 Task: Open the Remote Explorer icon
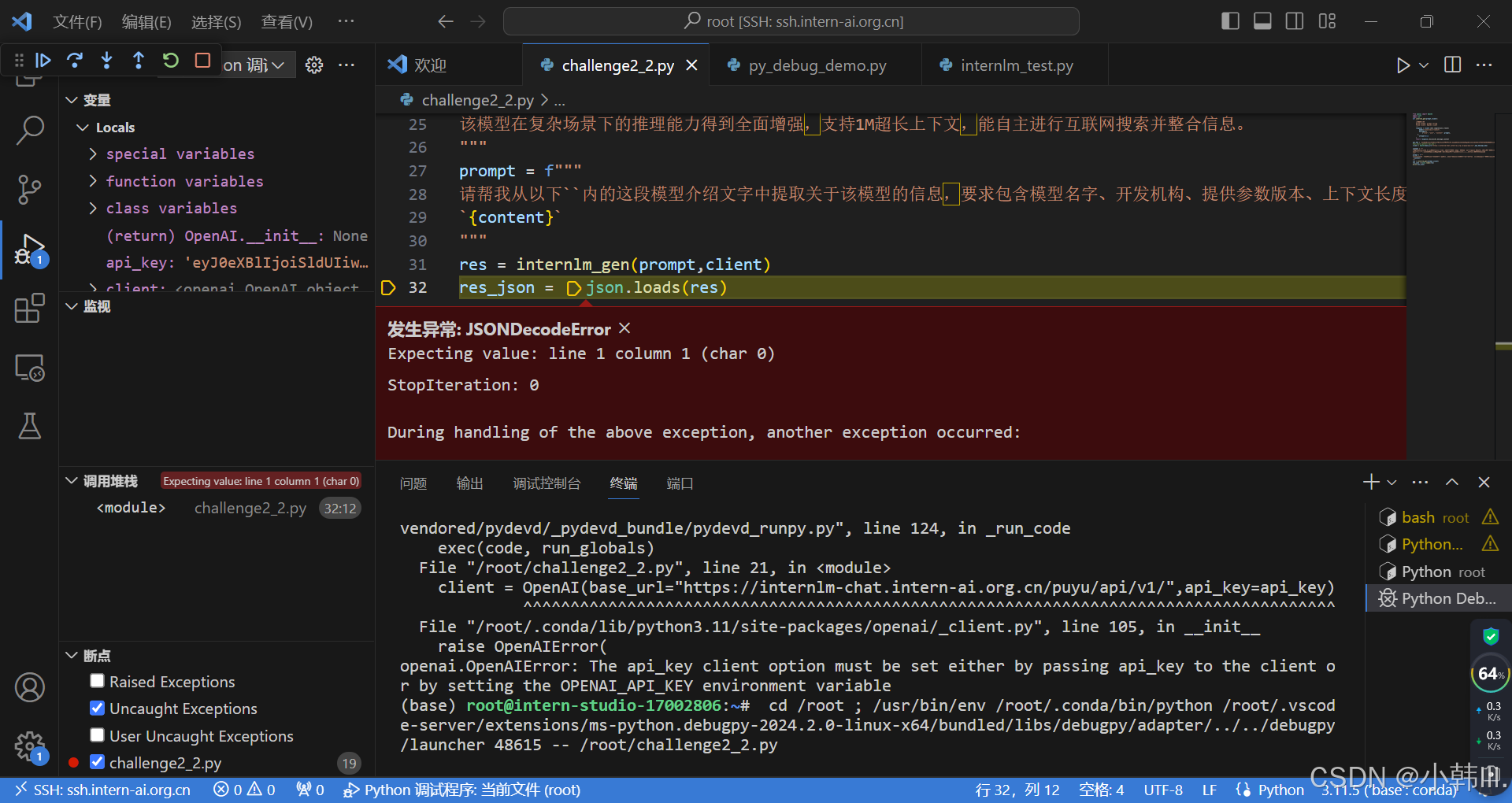[29, 367]
